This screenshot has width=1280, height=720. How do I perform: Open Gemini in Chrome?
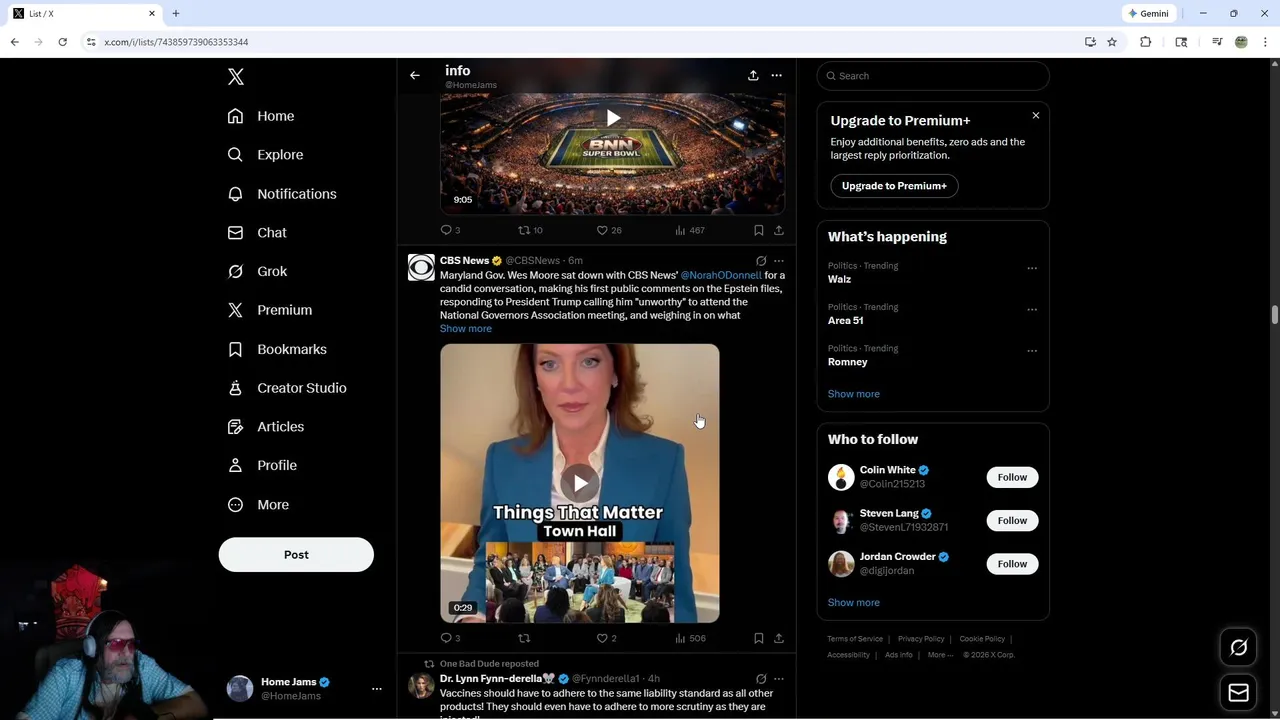click(1148, 14)
